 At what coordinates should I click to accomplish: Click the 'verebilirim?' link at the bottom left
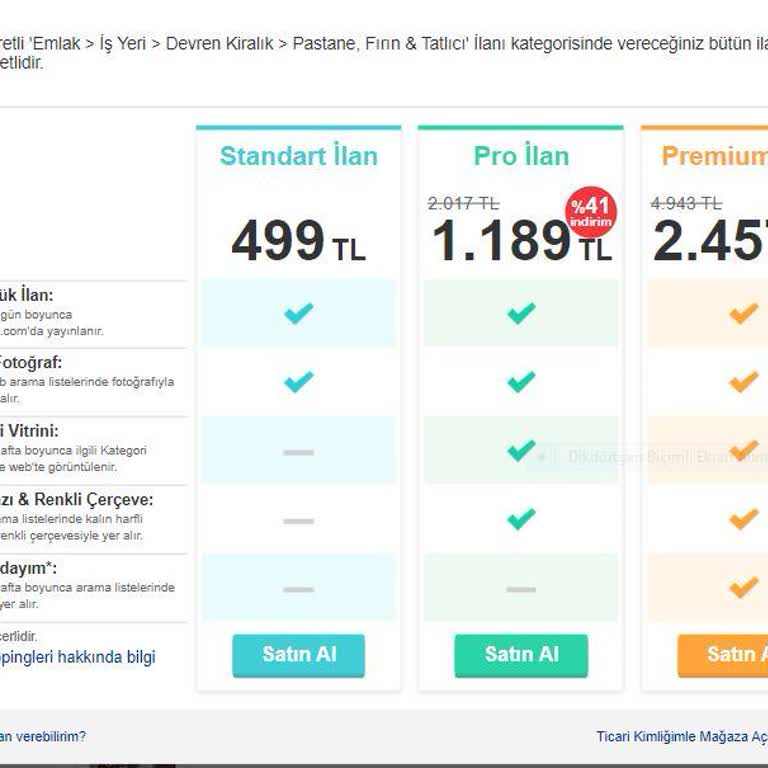[x=42, y=736]
